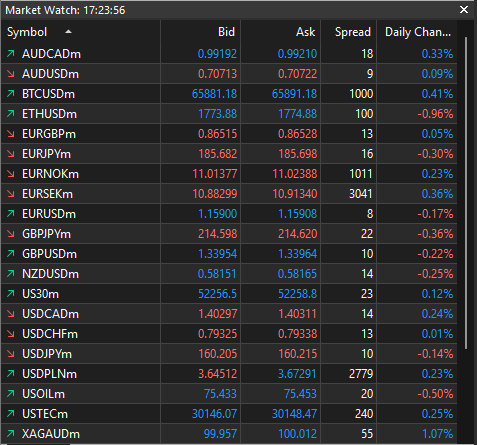
Task: Click the down arrow icon beside GBPJPYm
Action: (x=11, y=233)
